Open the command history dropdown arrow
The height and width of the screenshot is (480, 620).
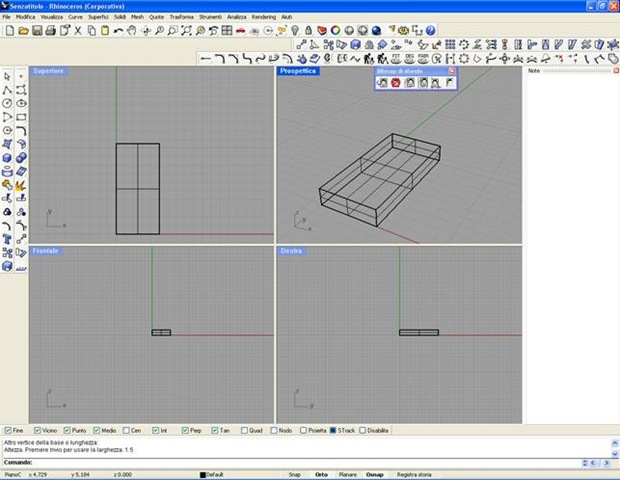point(584,462)
